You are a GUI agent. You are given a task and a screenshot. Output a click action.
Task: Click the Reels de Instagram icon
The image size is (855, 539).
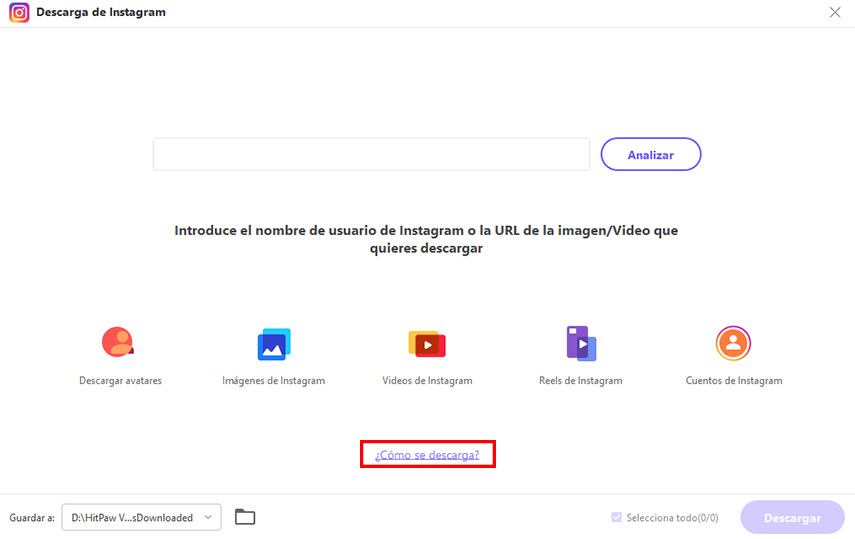pyautogui.click(x=581, y=344)
